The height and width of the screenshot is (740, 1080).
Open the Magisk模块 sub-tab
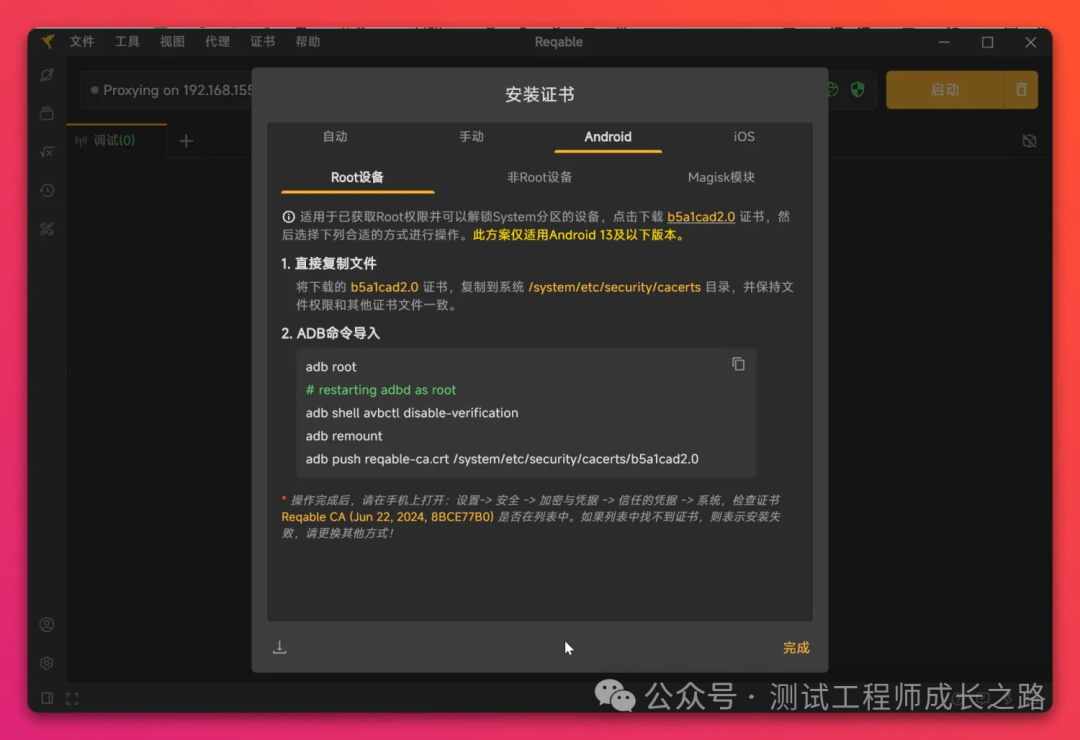click(x=721, y=177)
